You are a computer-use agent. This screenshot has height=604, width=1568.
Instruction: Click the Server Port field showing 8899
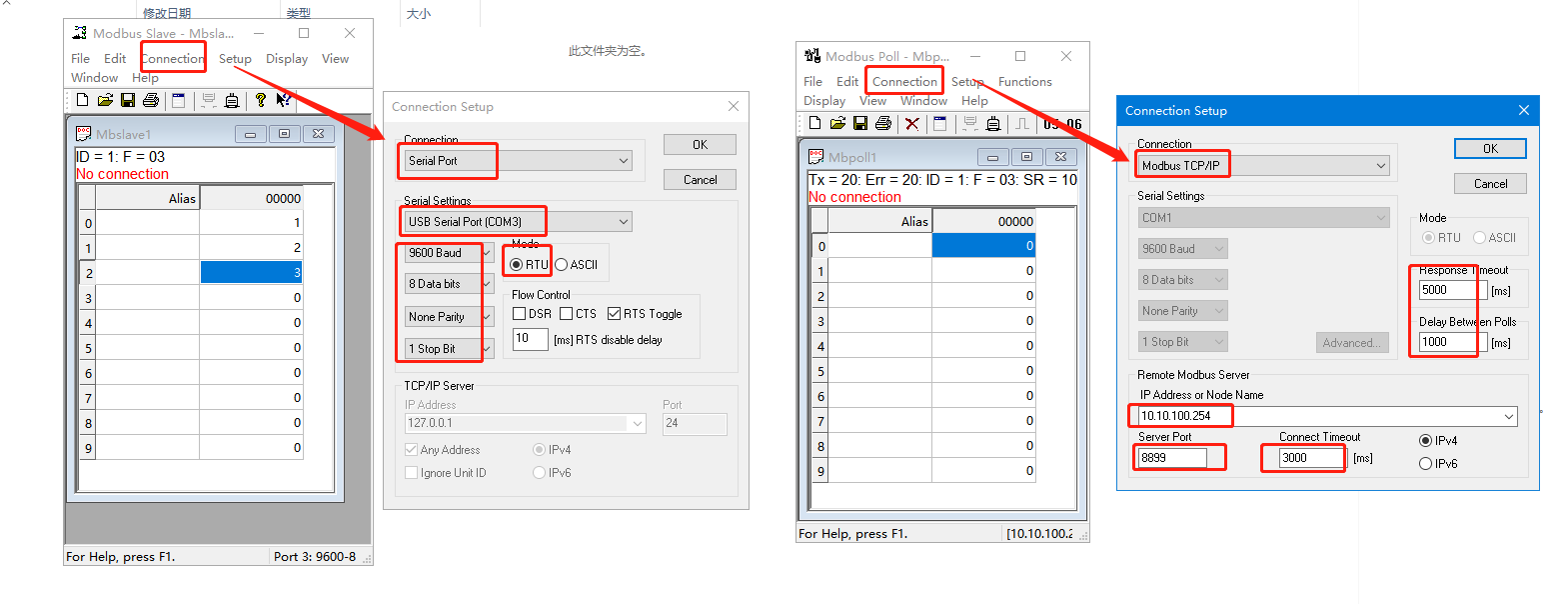tap(1171, 458)
